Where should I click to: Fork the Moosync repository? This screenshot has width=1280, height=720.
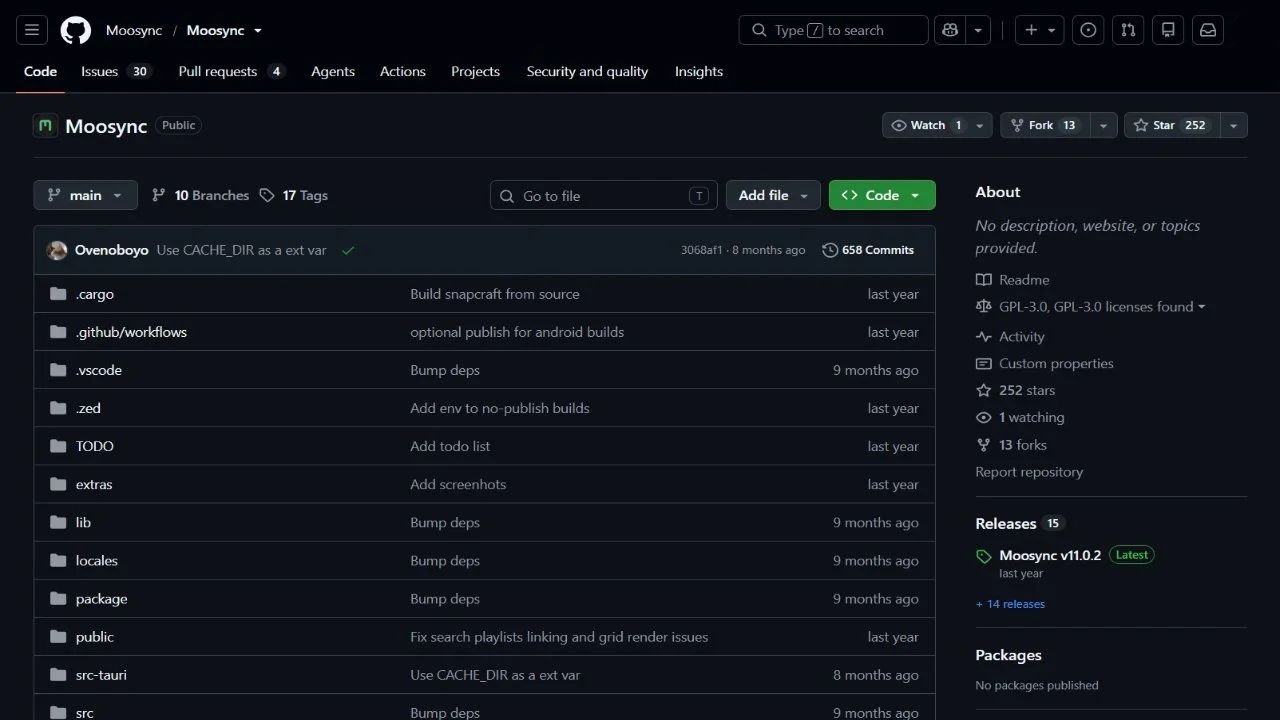pyautogui.click(x=1045, y=125)
